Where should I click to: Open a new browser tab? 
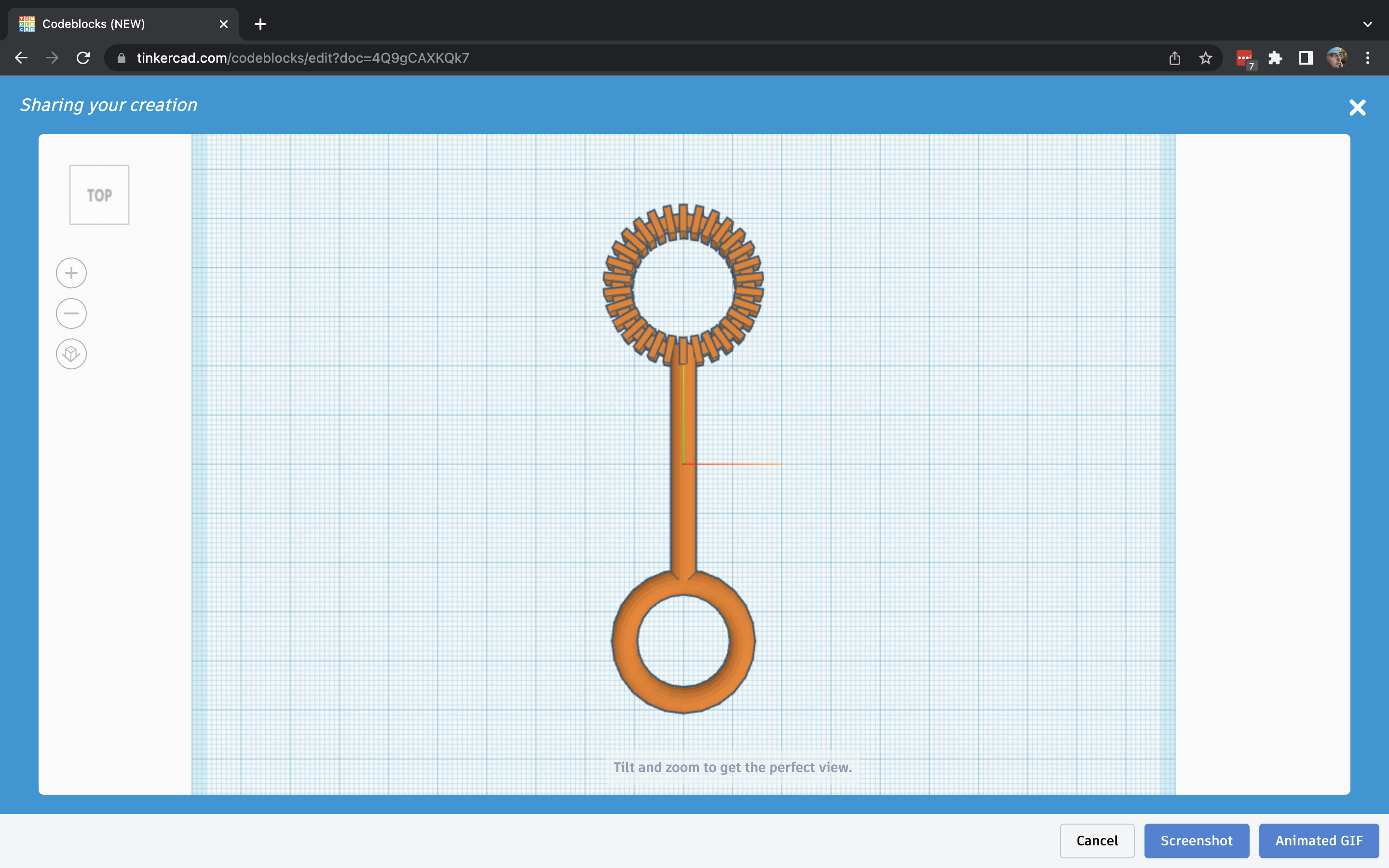pos(260,24)
